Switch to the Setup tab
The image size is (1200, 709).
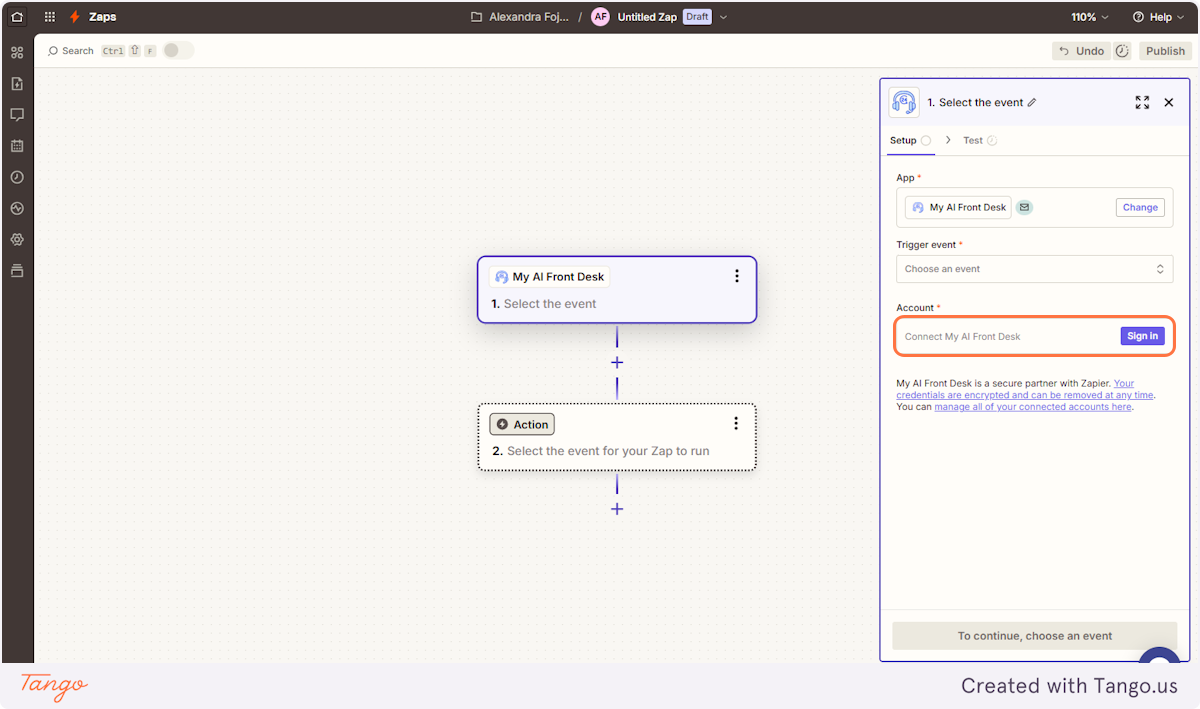tap(910, 140)
